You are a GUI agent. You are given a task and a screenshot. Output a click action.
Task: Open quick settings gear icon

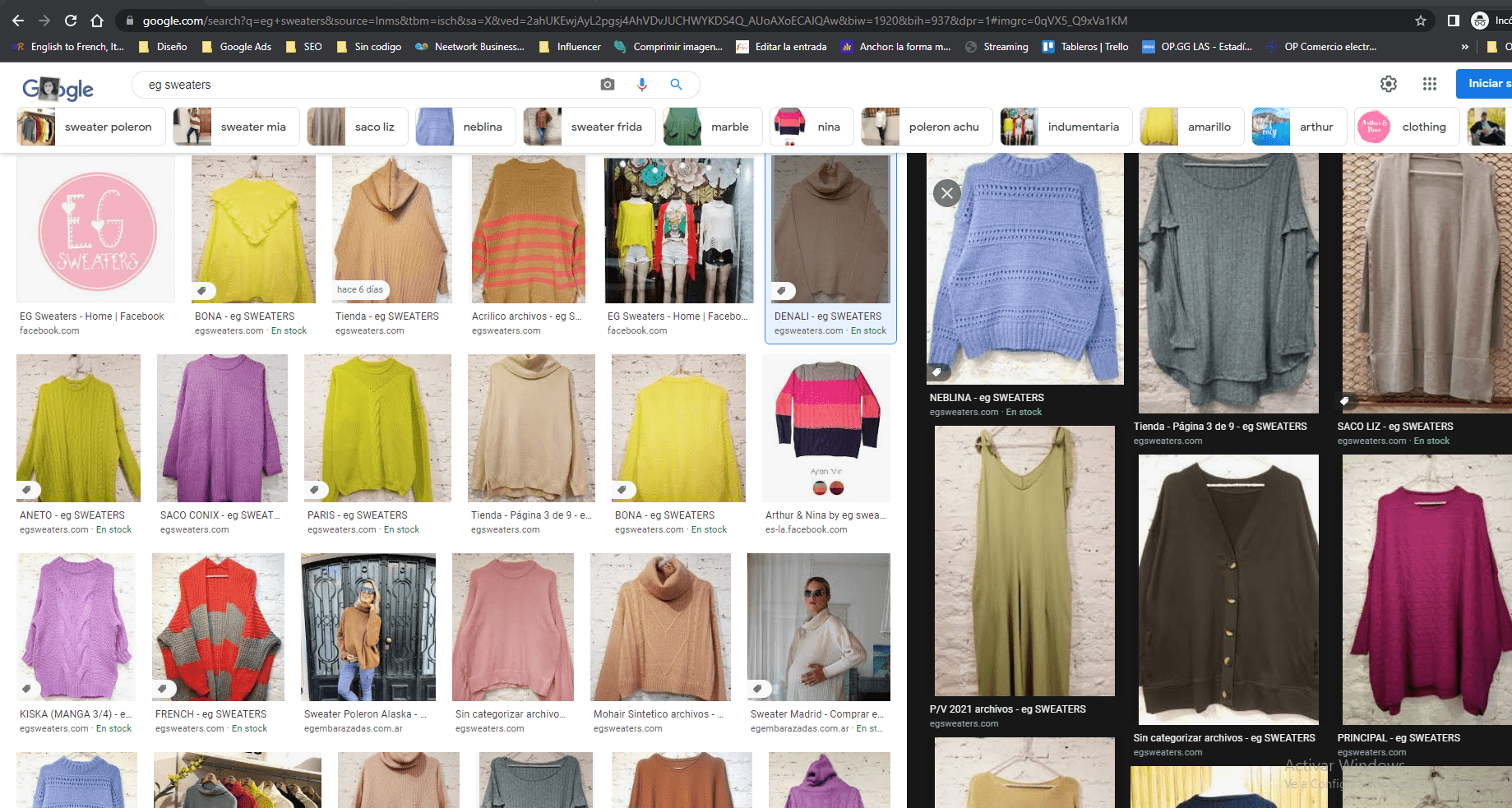(1389, 84)
